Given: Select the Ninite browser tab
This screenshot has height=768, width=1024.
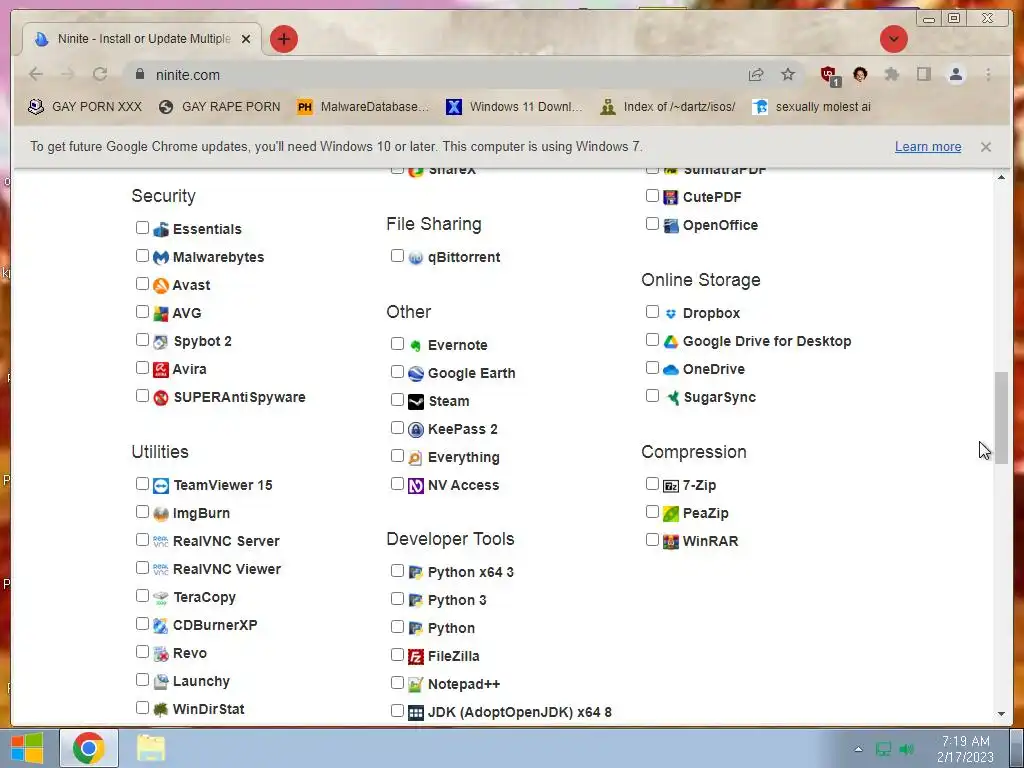Looking at the screenshot, I should click(142, 39).
